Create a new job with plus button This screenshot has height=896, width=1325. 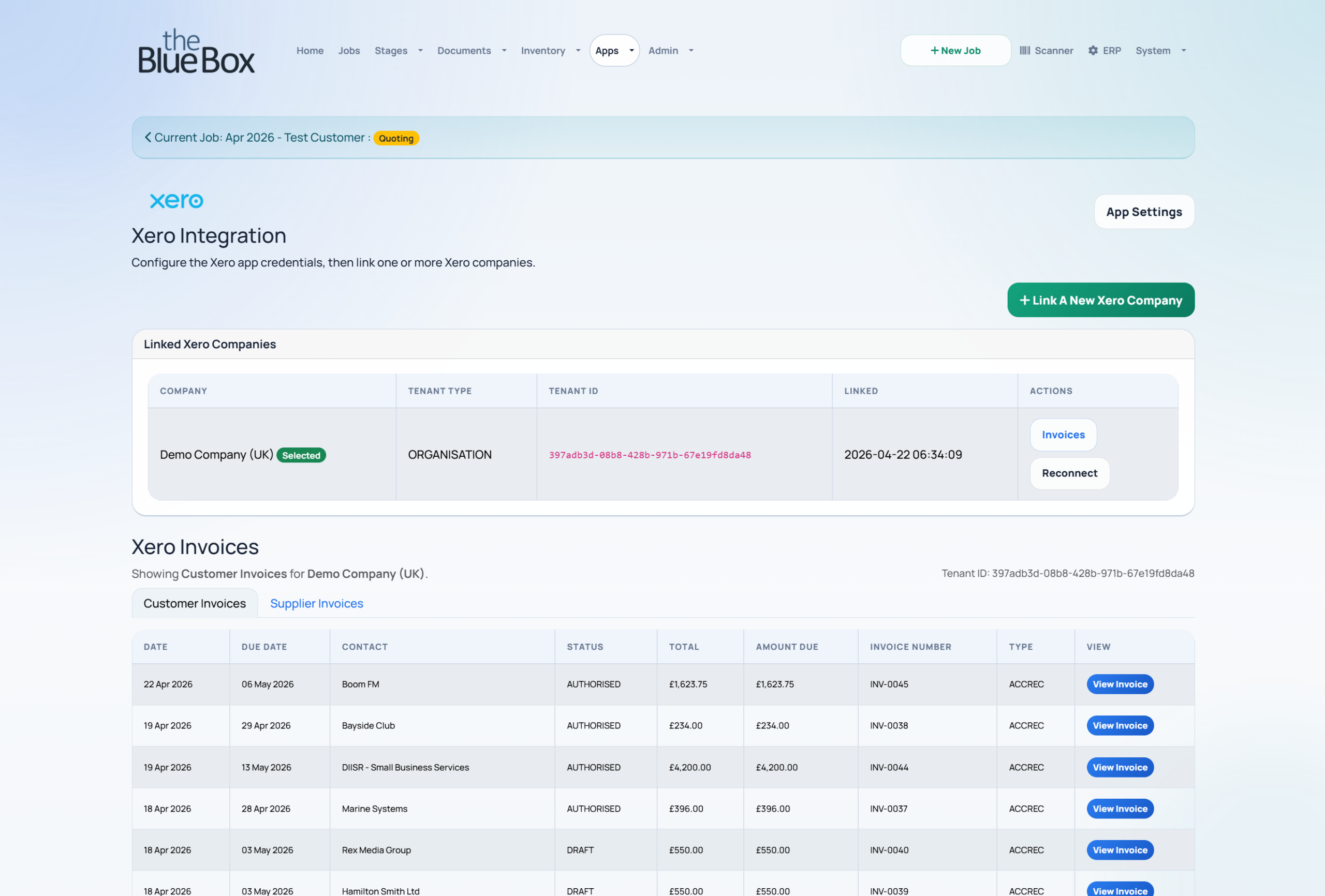click(x=955, y=51)
